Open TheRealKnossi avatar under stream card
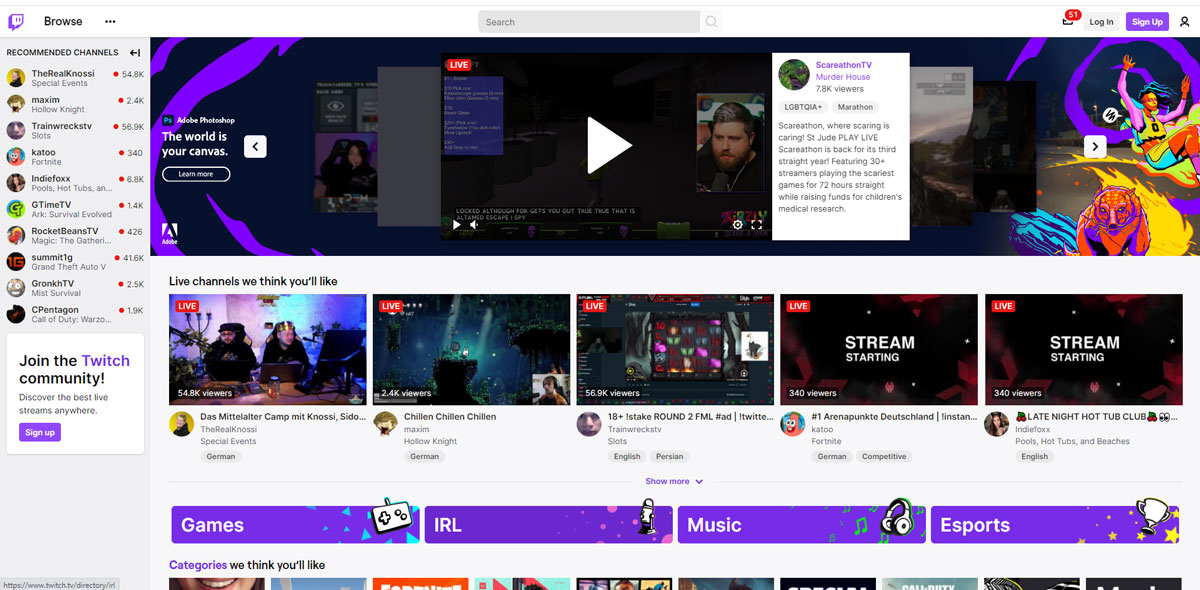Viewport: 1200px width, 590px height. (x=182, y=423)
